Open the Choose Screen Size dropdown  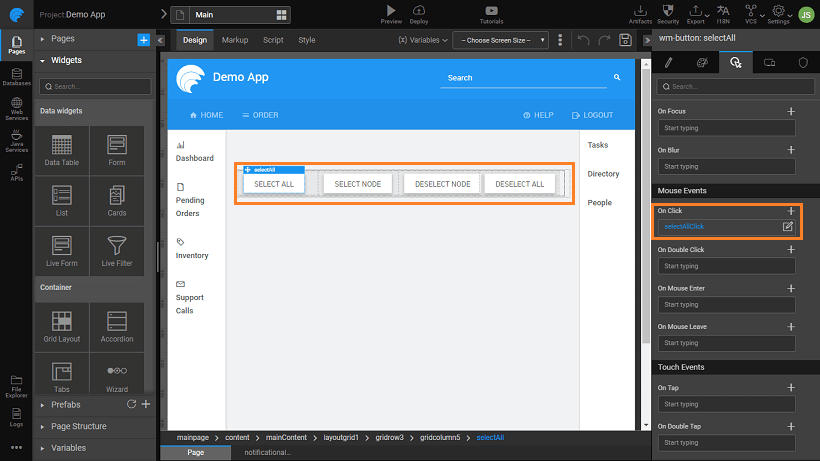click(500, 40)
